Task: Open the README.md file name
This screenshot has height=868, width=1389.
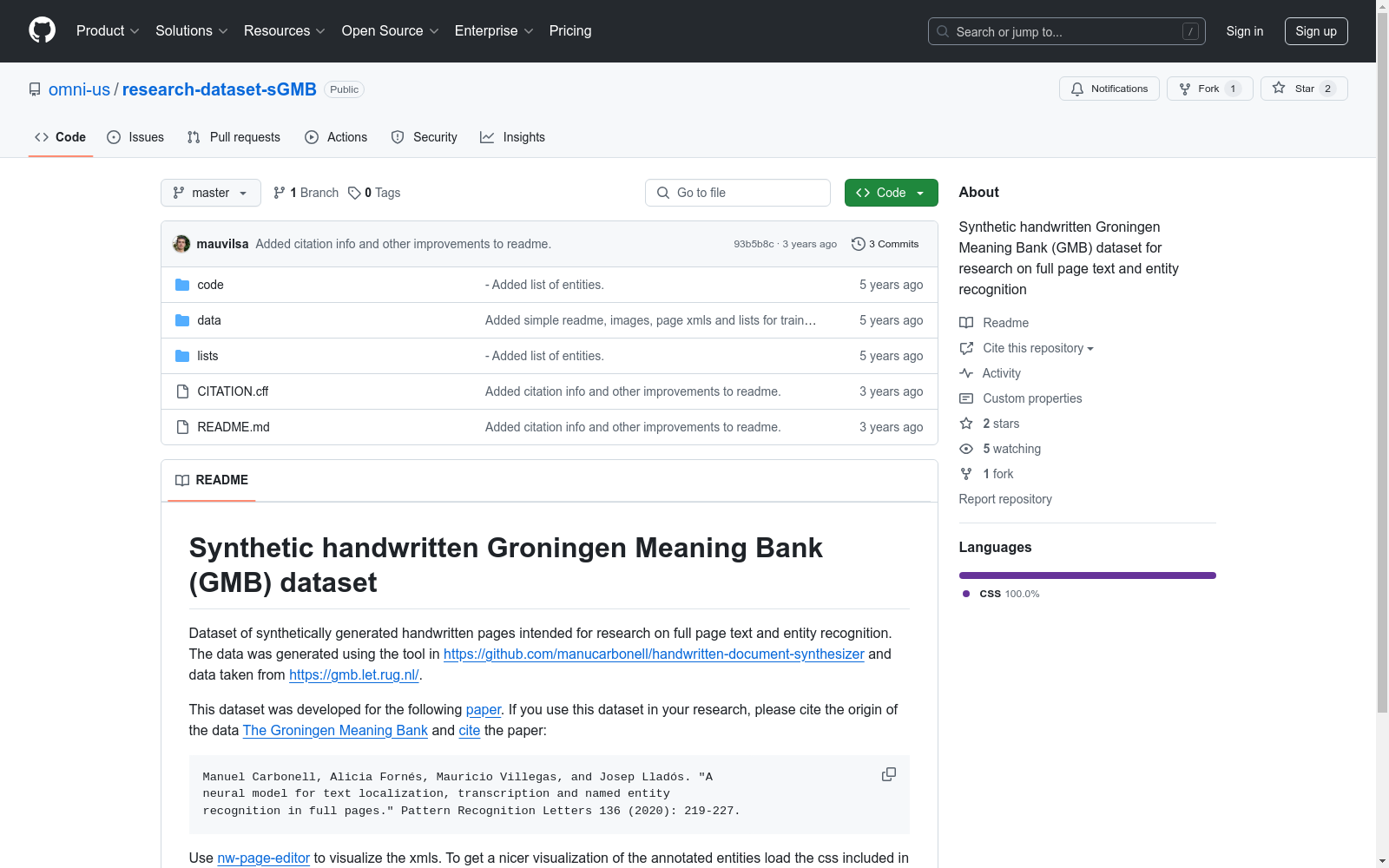Action: [234, 427]
